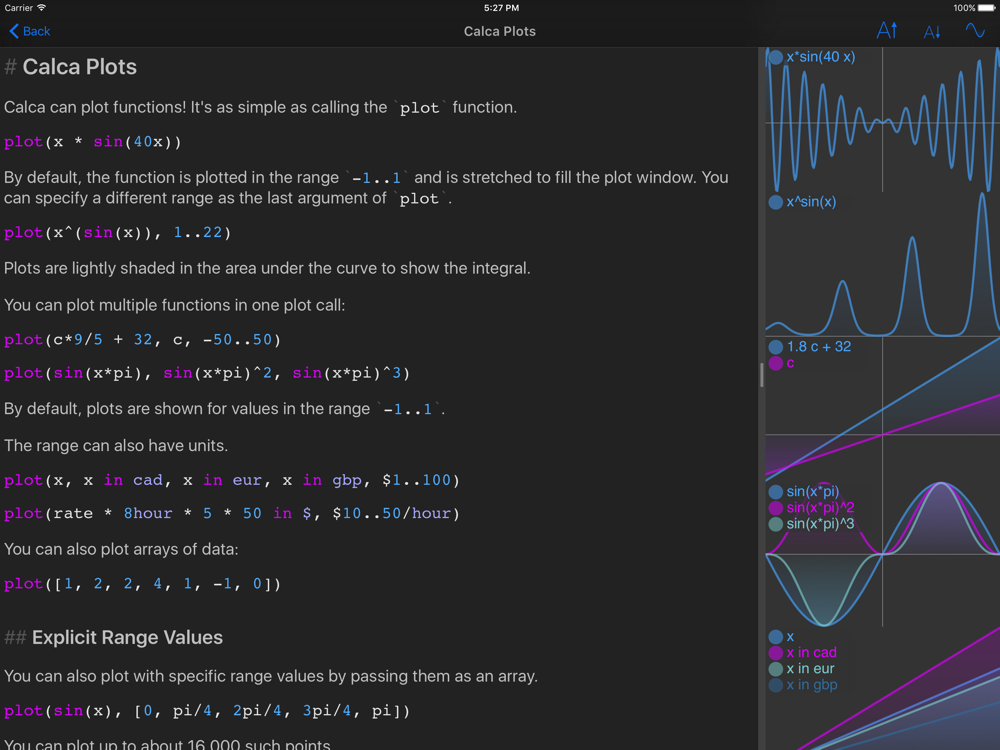Click the Wi-Fi icon in the status bar
The height and width of the screenshot is (750, 1000).
click(42, 8)
